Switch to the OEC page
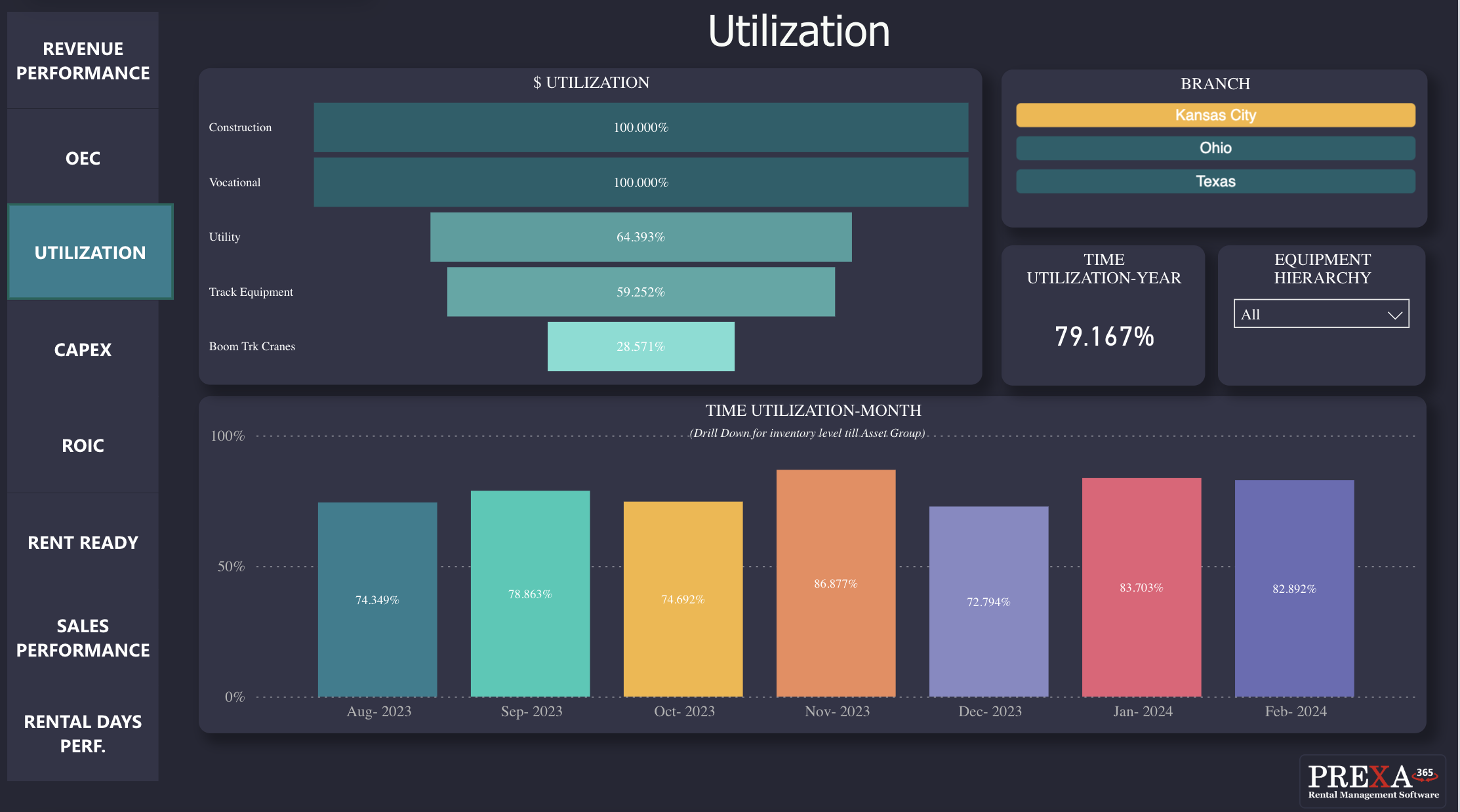 point(83,158)
